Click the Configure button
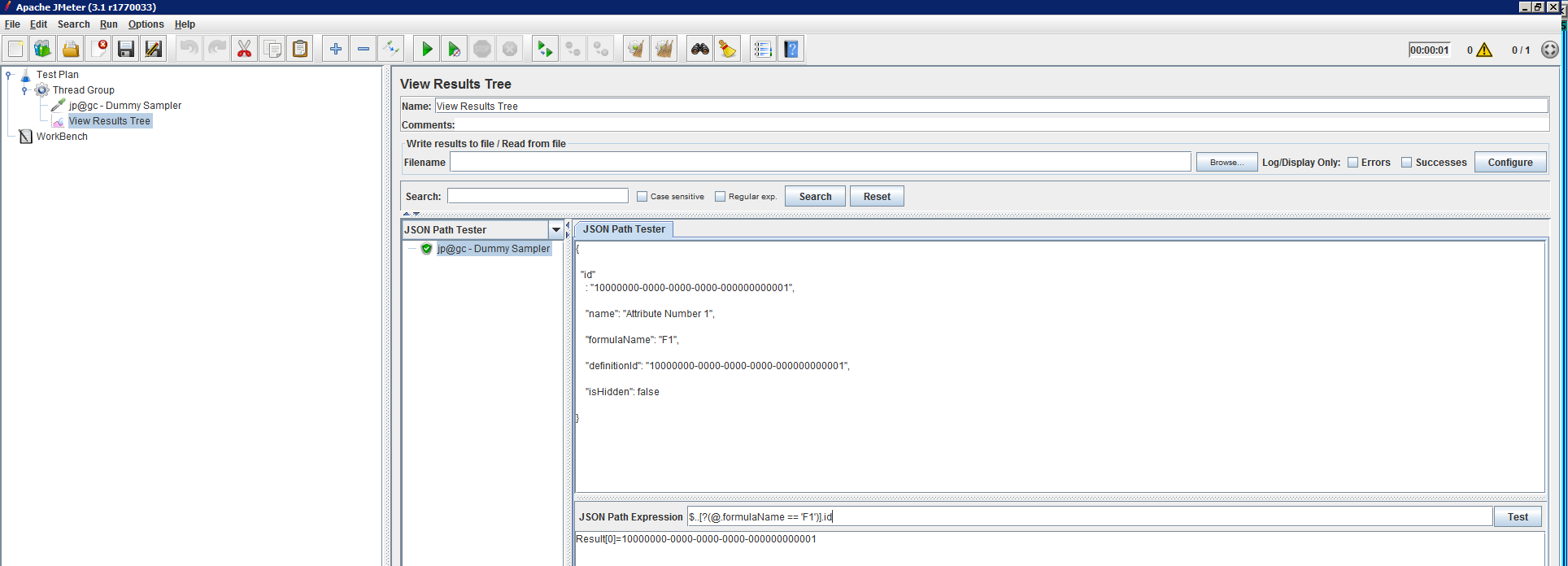The width and height of the screenshot is (1568, 566). click(1510, 163)
